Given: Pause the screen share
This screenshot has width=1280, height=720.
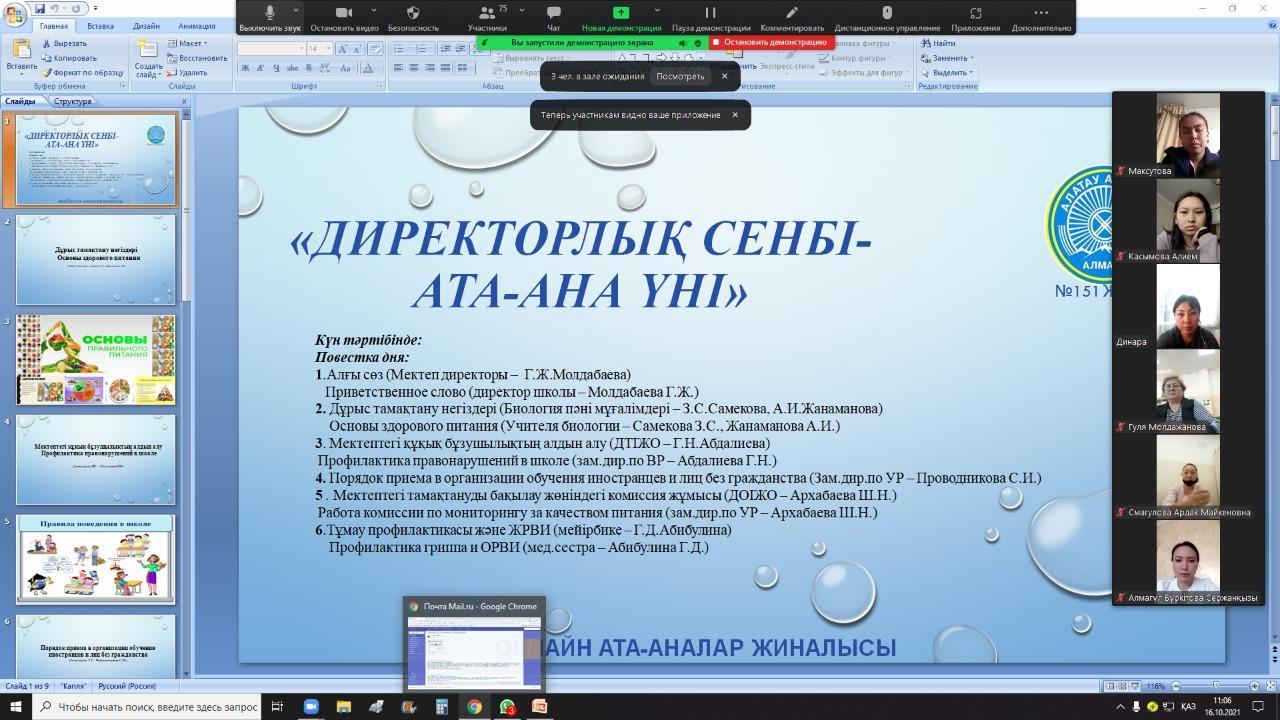Looking at the screenshot, I should (710, 14).
